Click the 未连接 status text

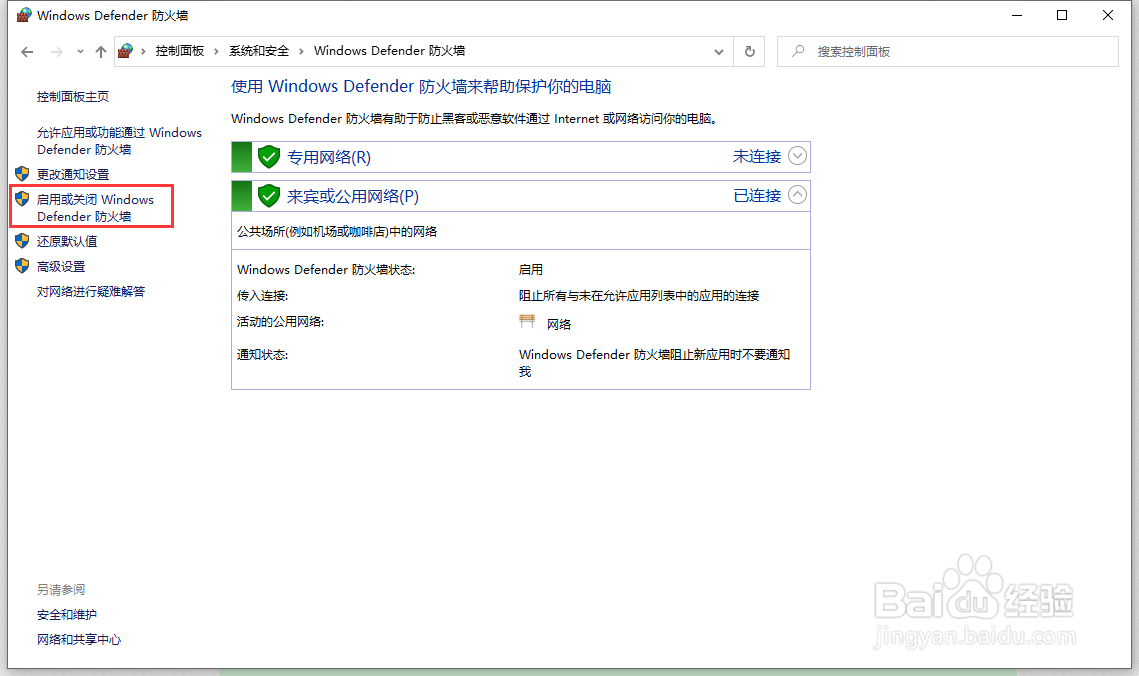pyautogui.click(x=757, y=156)
